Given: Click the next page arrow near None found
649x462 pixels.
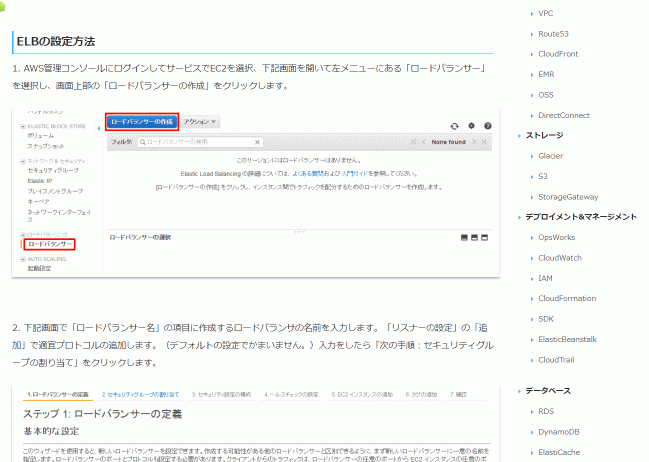Looking at the screenshot, I should point(474,142).
